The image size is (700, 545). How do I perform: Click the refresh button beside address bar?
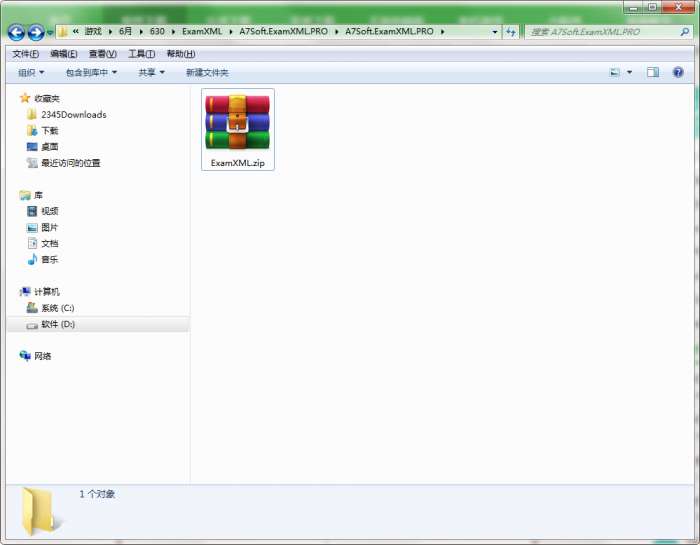tap(511, 32)
